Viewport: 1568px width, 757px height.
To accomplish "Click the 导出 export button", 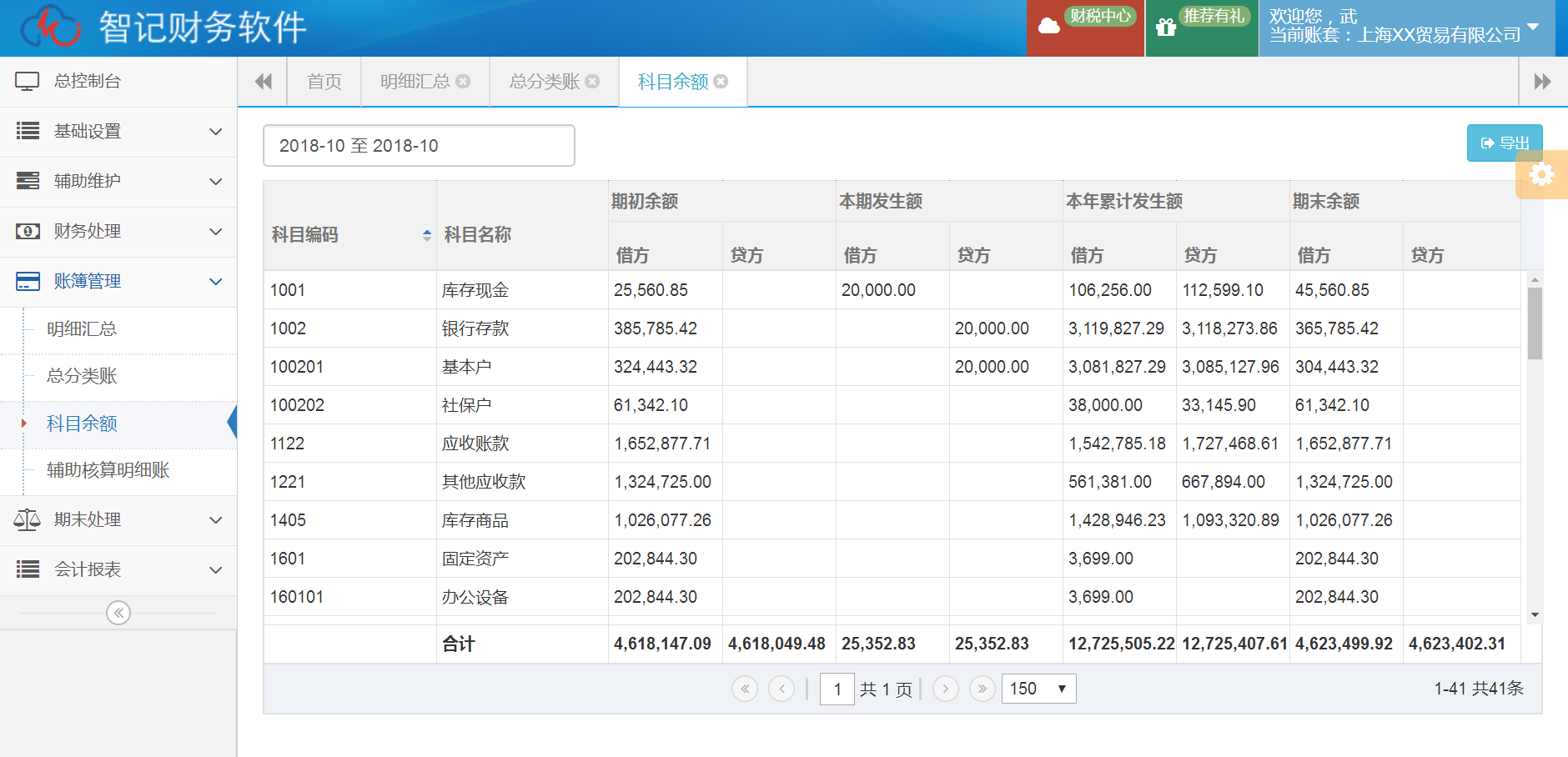I will [x=1505, y=143].
